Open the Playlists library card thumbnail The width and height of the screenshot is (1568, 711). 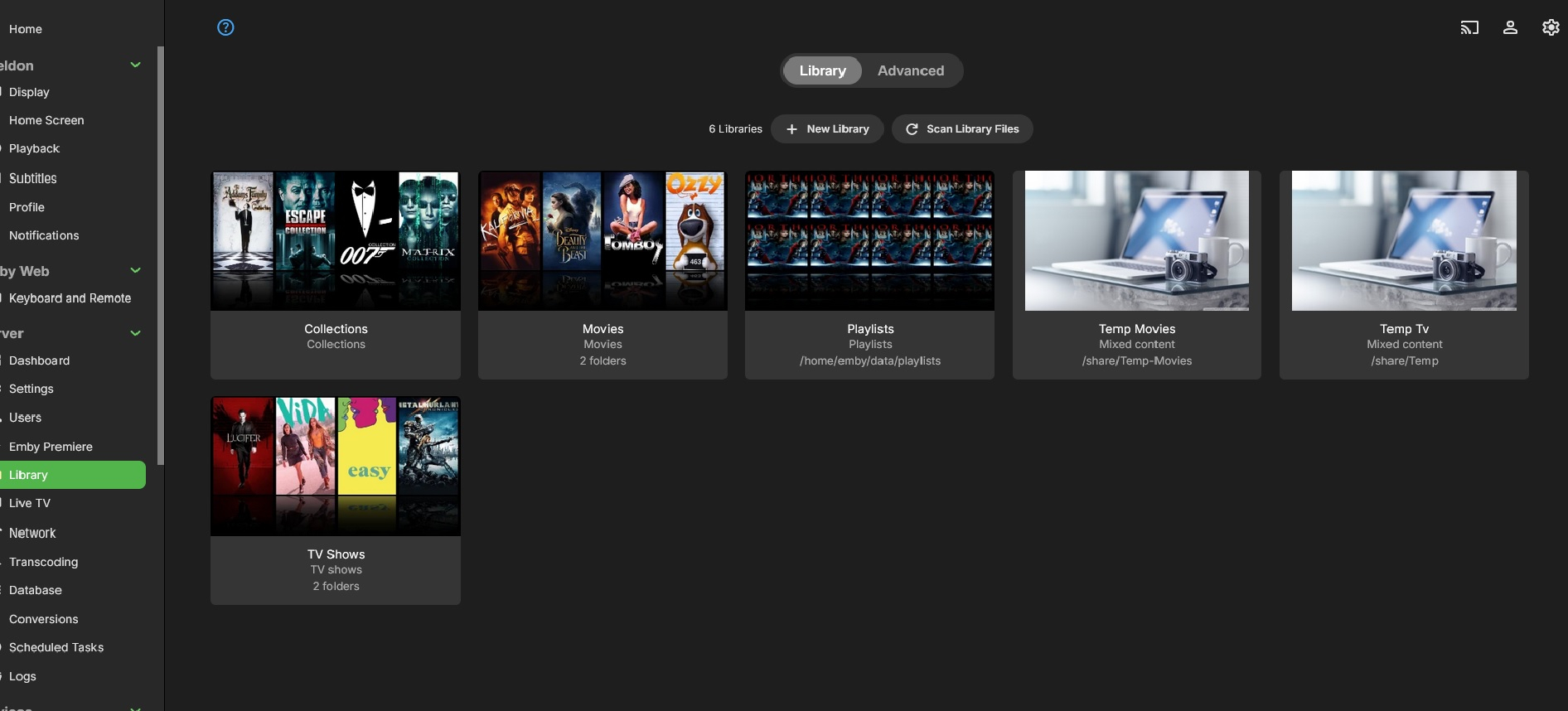pos(869,240)
